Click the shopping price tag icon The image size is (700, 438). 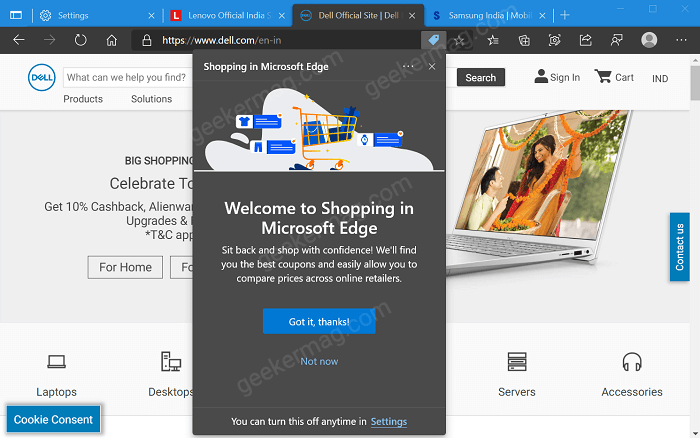(x=433, y=40)
